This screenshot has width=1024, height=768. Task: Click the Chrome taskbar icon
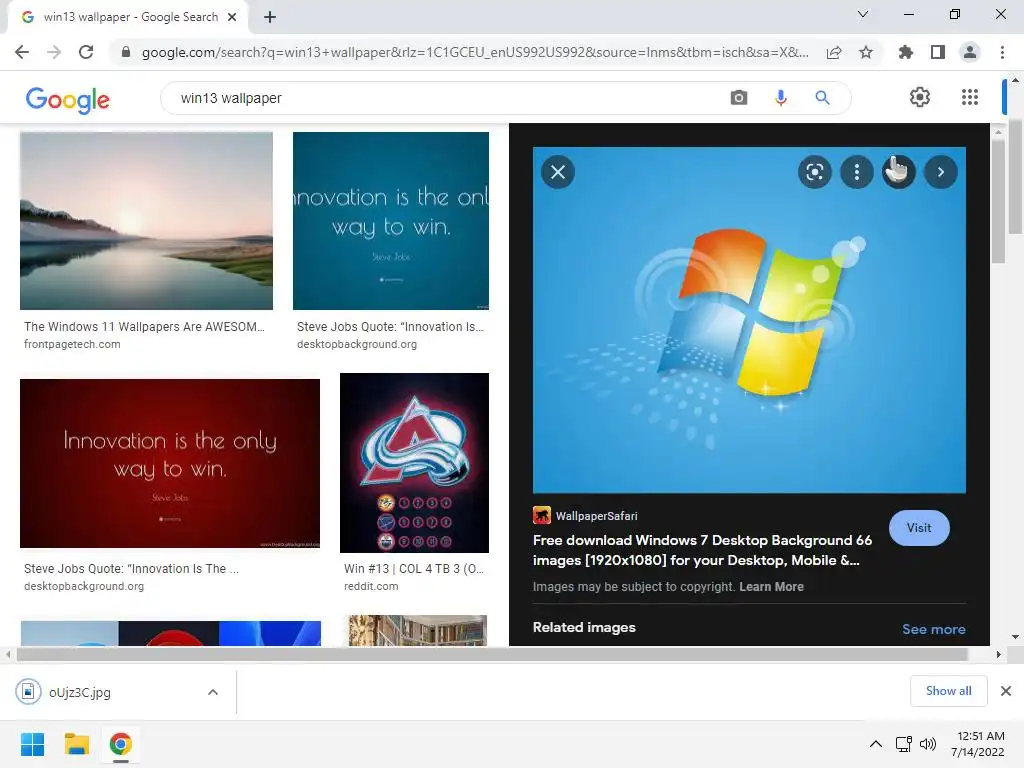[x=120, y=744]
